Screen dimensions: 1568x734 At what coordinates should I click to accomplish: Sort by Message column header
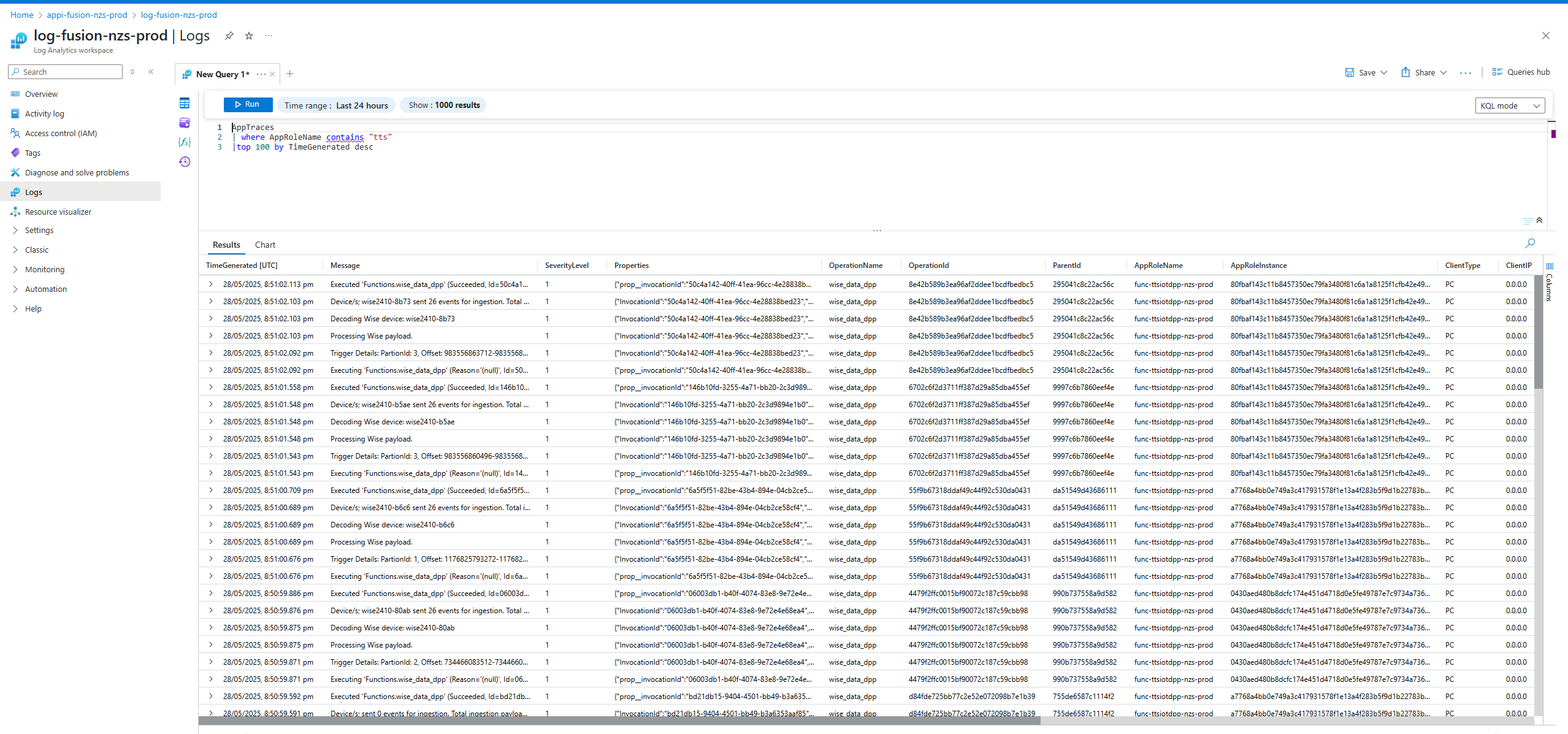pyautogui.click(x=345, y=266)
